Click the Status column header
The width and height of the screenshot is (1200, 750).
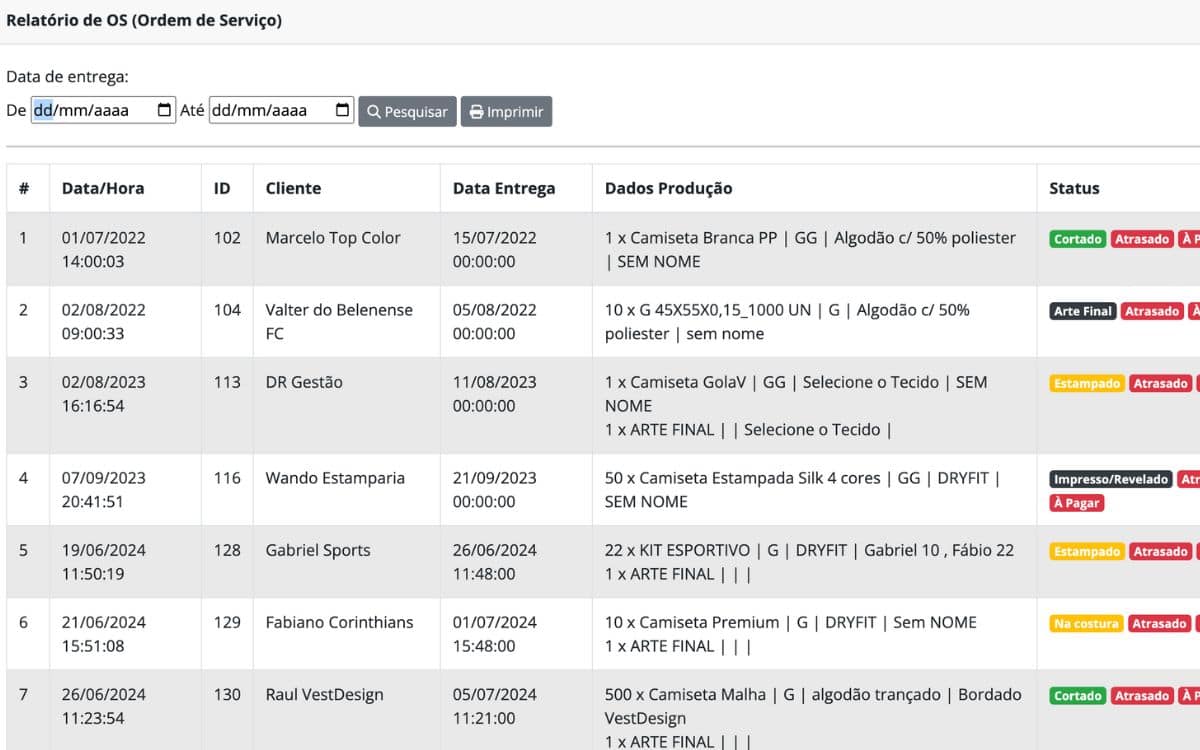pos(1074,188)
